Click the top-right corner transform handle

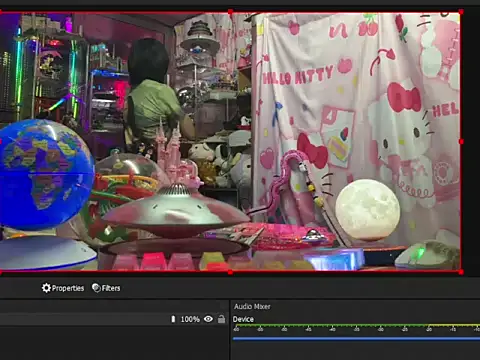(461, 12)
